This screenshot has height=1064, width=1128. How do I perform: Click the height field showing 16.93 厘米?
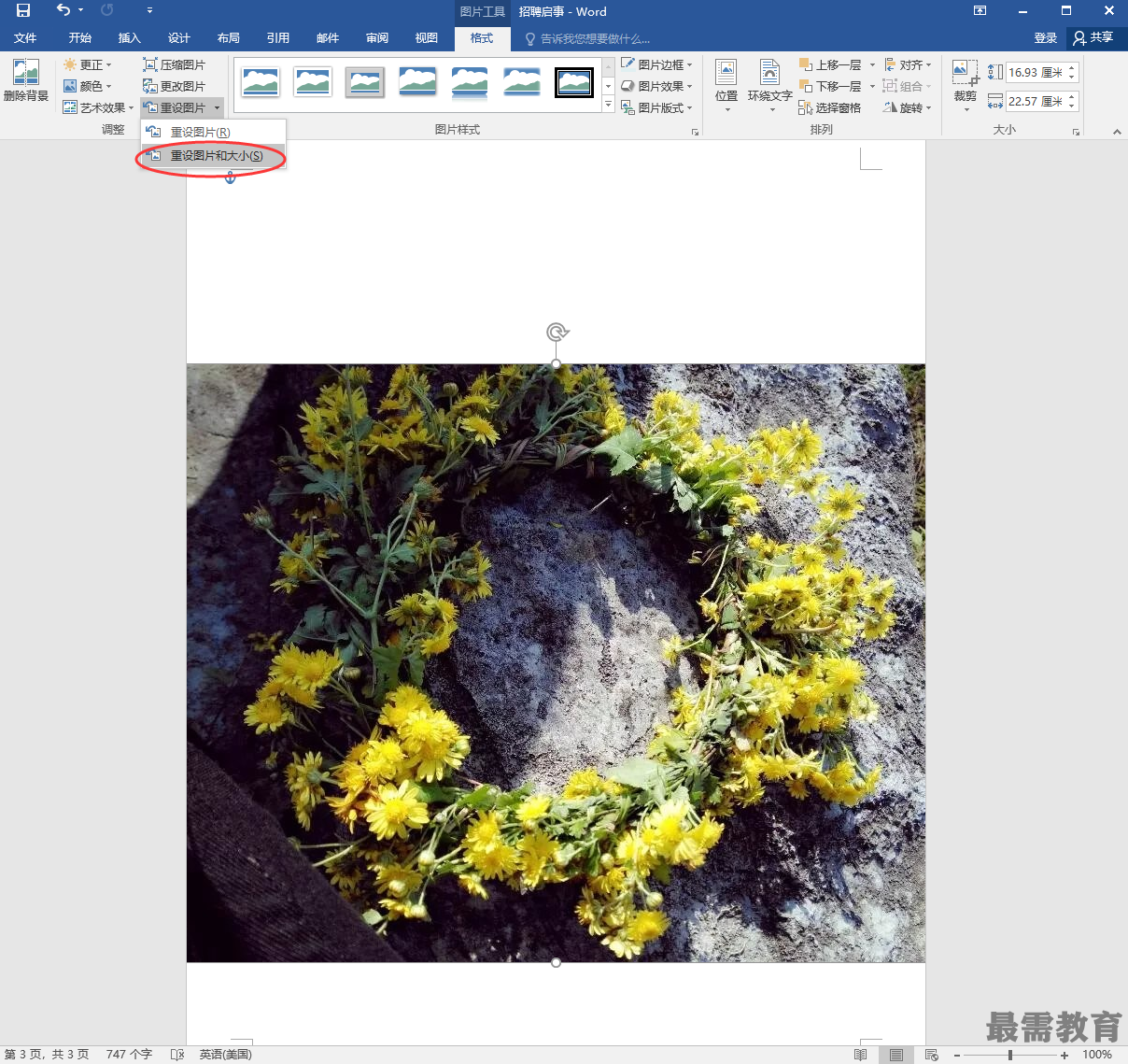[1036, 72]
